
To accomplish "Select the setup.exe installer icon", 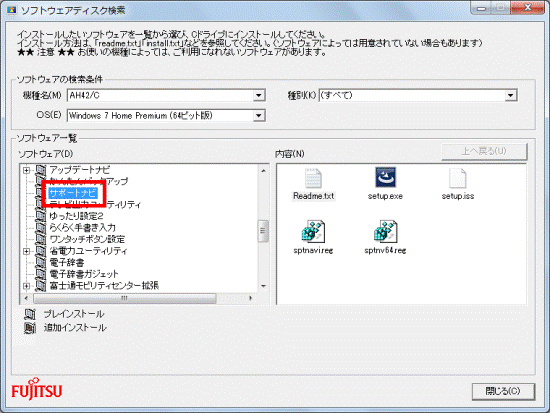I will pos(385,178).
